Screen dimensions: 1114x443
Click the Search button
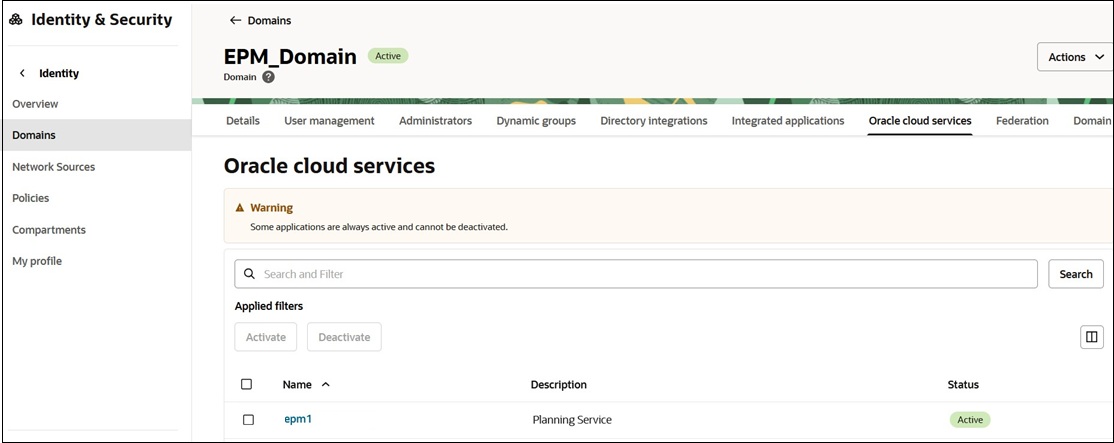coord(1076,274)
